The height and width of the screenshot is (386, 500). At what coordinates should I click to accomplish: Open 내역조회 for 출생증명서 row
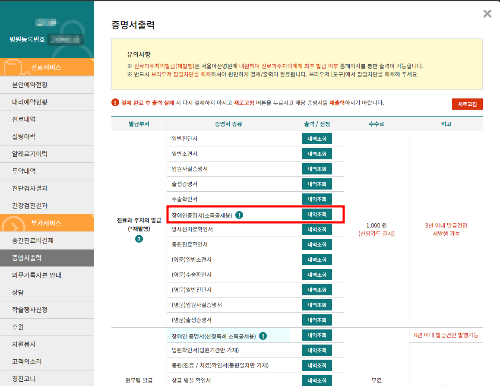317,184
